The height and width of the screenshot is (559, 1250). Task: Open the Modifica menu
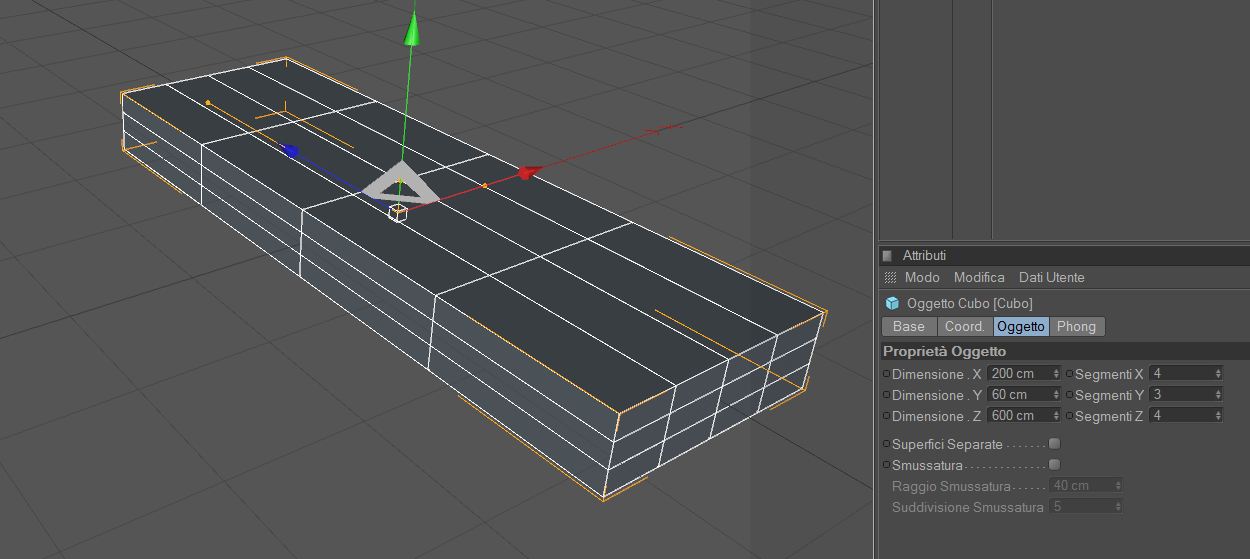pyautogui.click(x=979, y=277)
